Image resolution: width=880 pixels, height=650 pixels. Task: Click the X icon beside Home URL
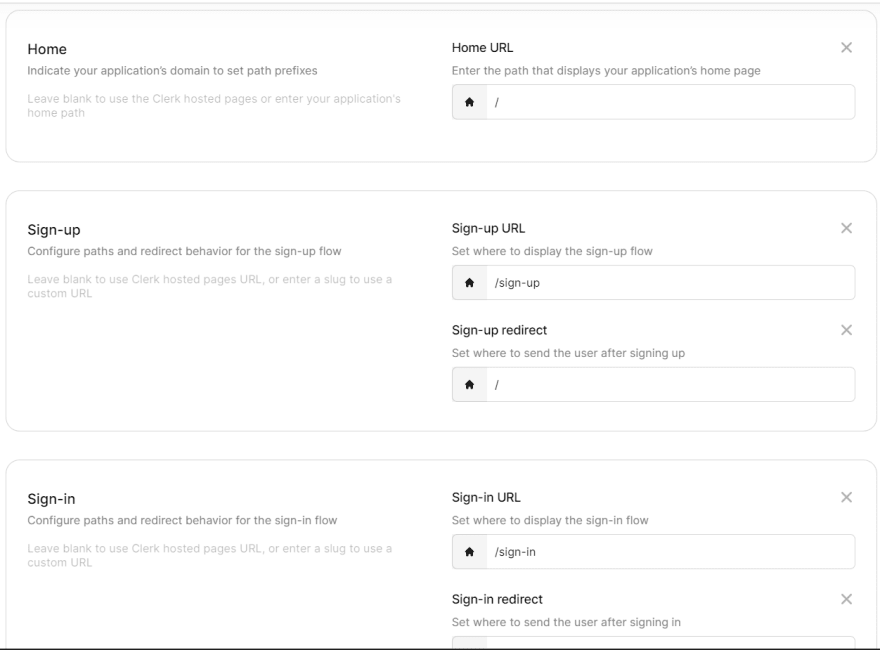[x=846, y=48]
